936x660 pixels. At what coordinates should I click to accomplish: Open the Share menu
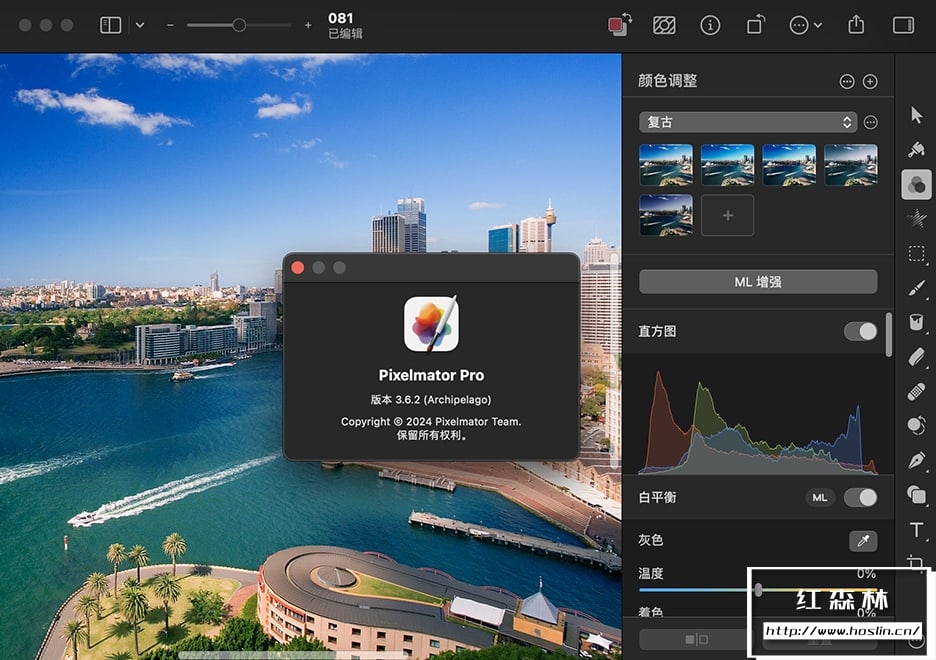pyautogui.click(x=856, y=24)
